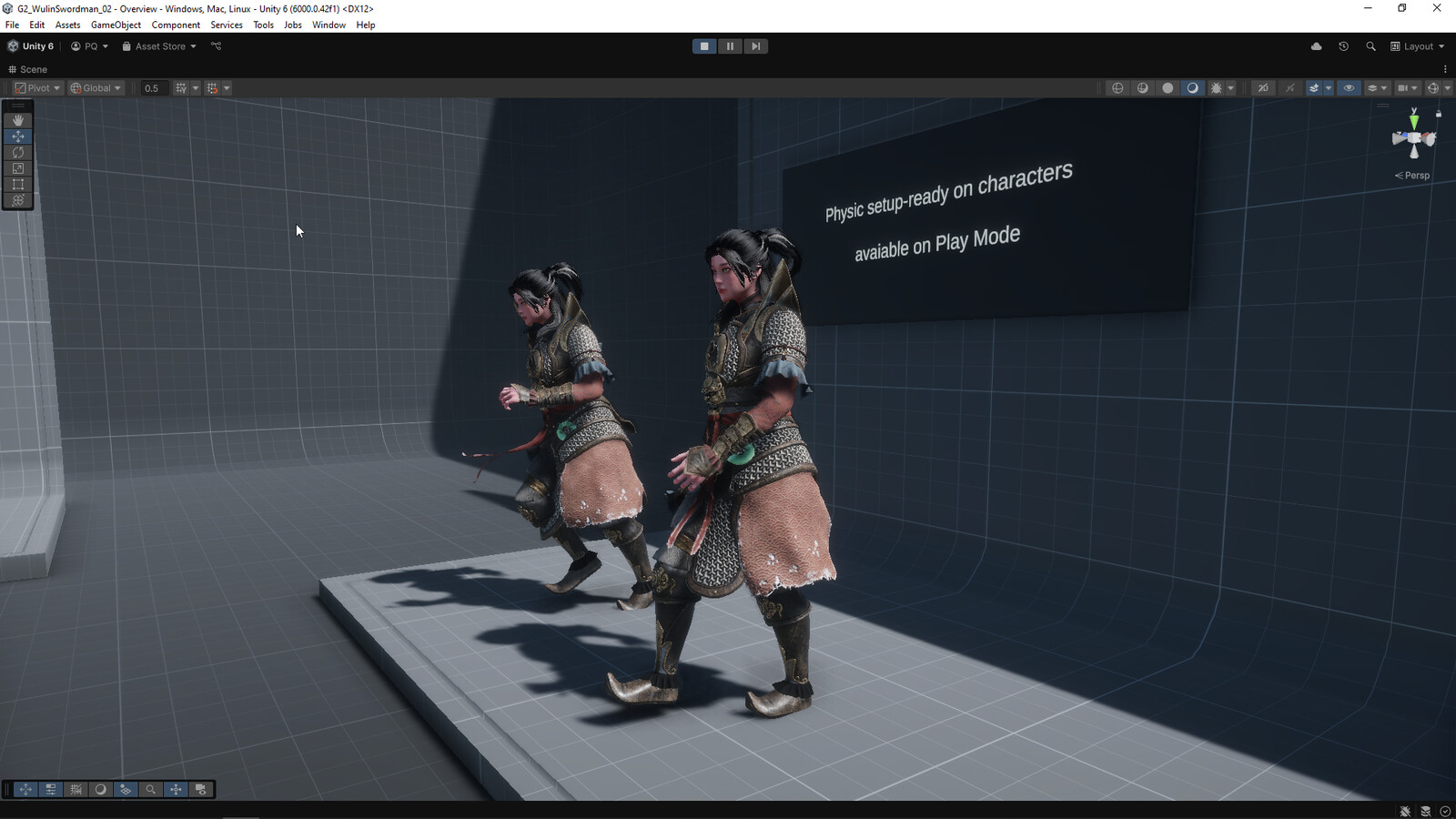Open Scene search overlay button
The width and height of the screenshot is (1456, 819).
click(x=151, y=790)
